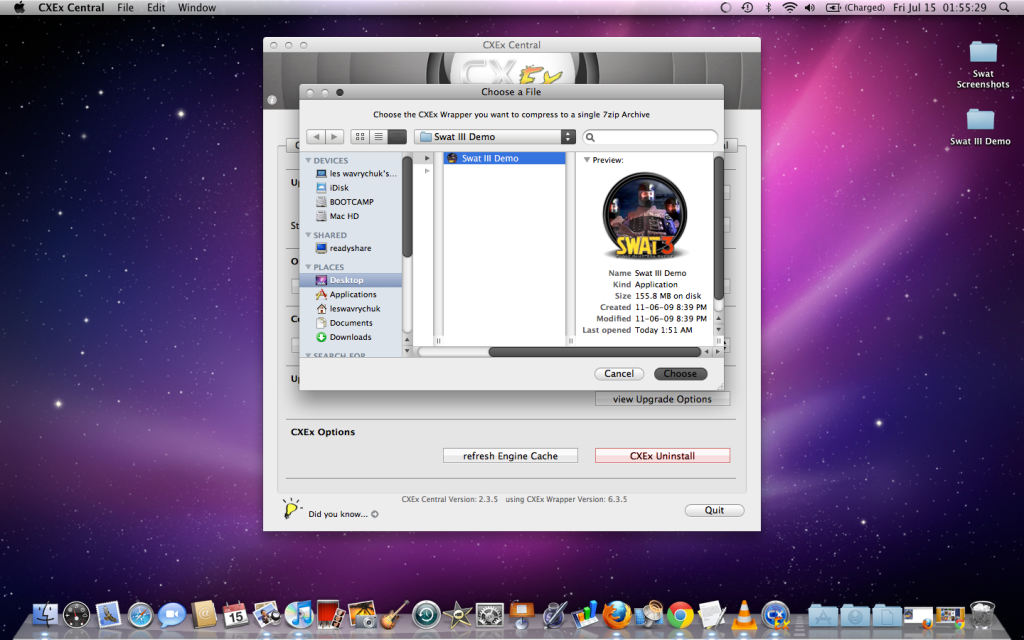
Task: Open the File menu
Action: tap(125, 8)
